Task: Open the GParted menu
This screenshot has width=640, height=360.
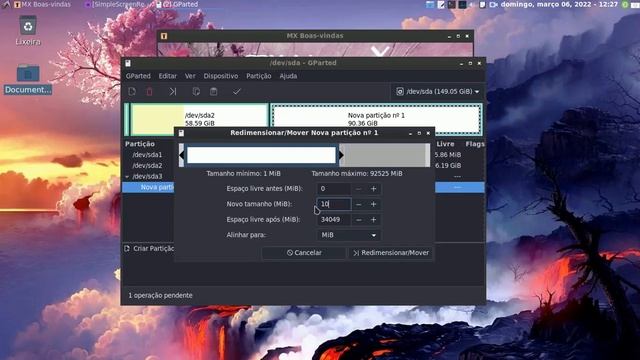Action: coord(138,76)
